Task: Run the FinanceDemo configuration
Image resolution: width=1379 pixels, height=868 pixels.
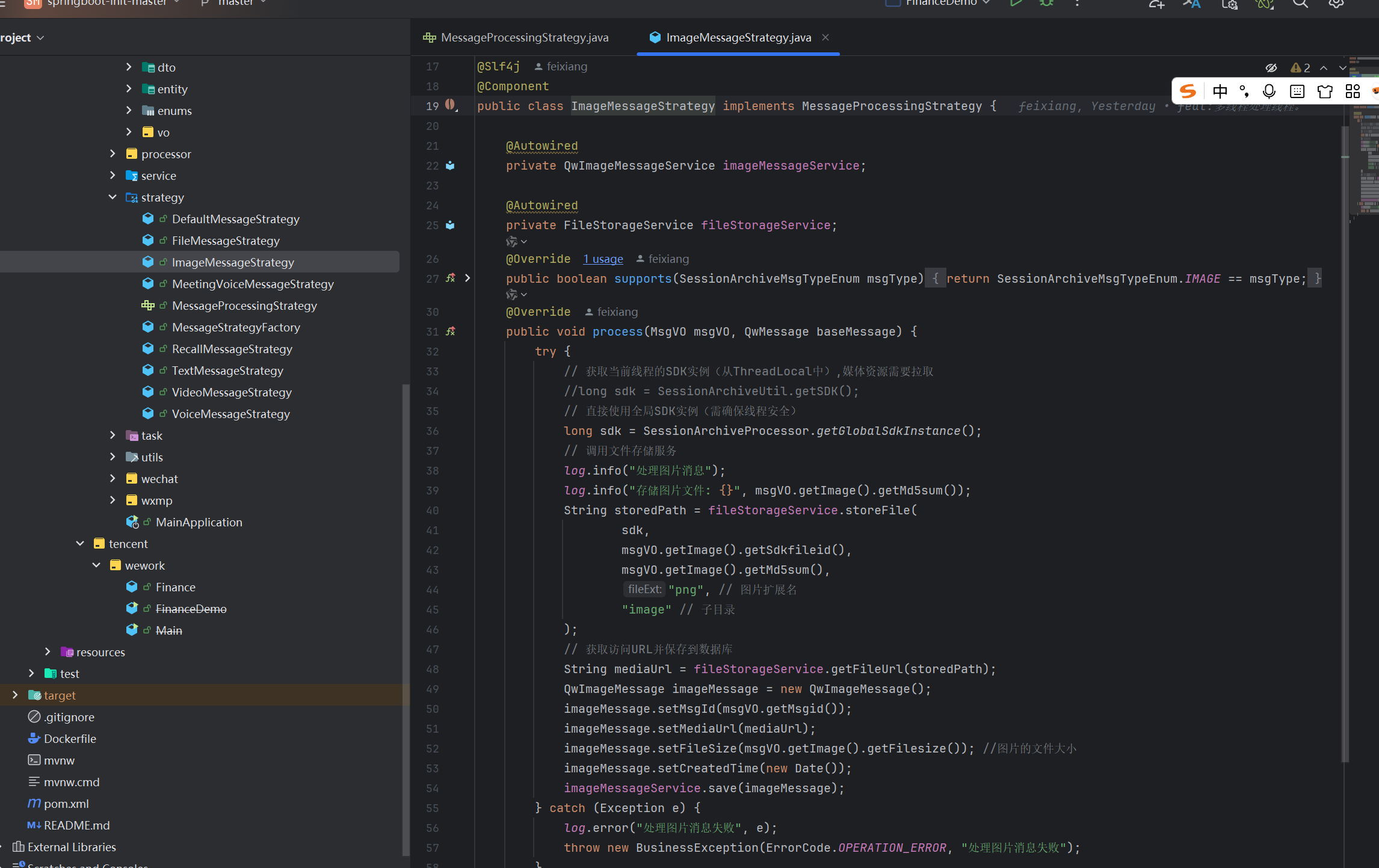Action: coord(1016,3)
